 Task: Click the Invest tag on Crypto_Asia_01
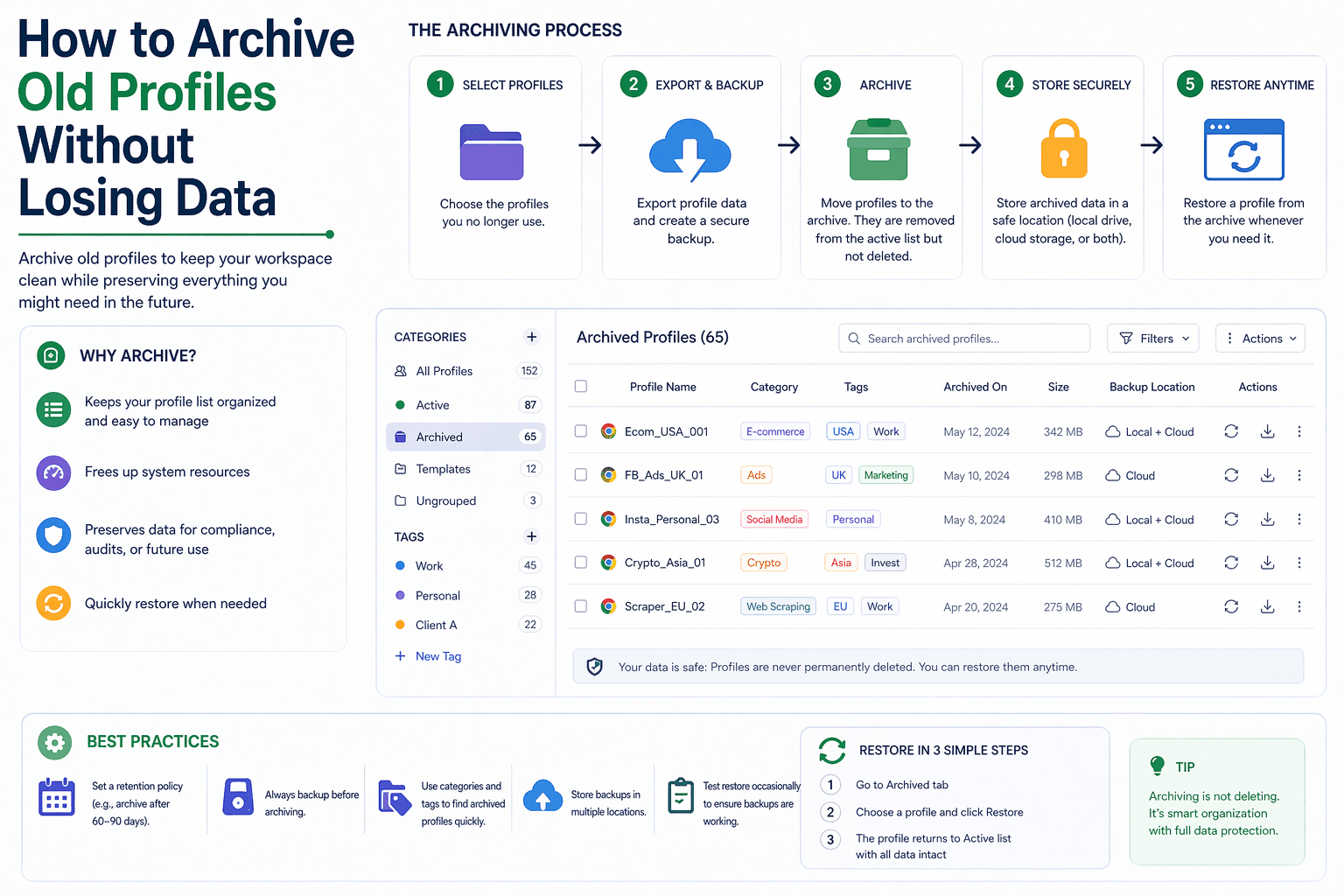pyautogui.click(x=885, y=563)
